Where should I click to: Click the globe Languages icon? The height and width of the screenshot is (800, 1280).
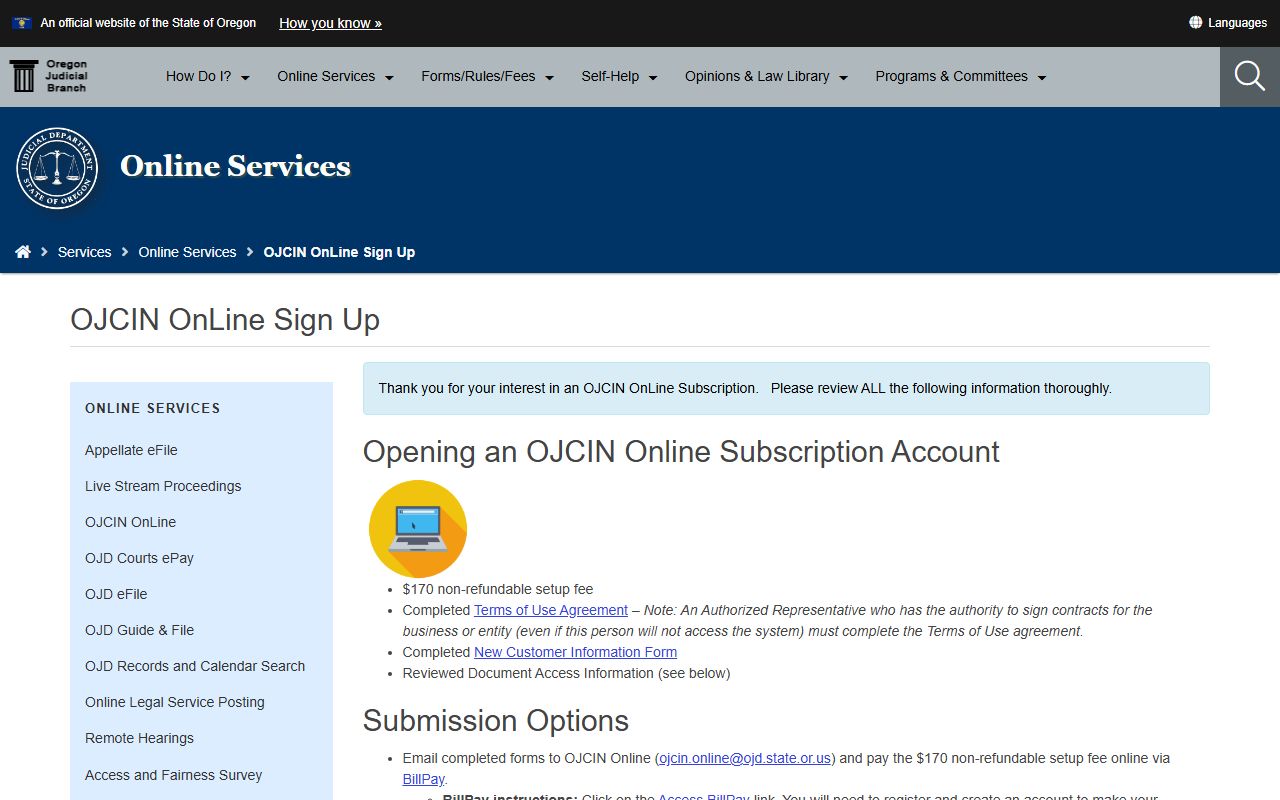pyautogui.click(x=1195, y=22)
